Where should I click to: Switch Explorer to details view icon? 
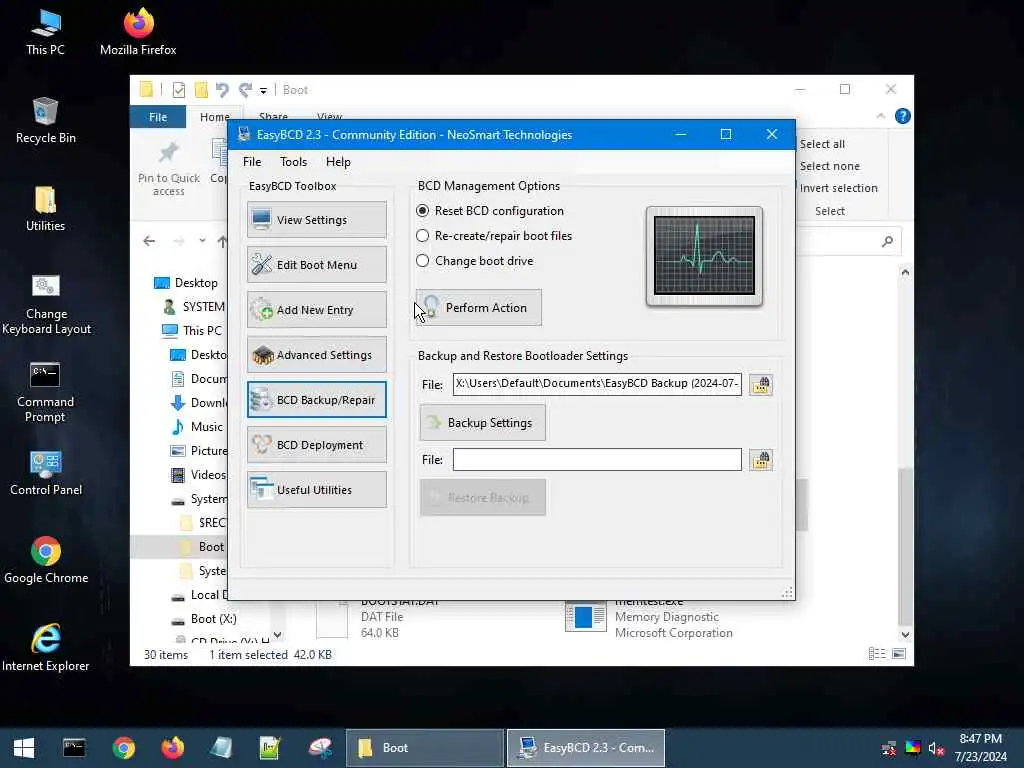877,654
